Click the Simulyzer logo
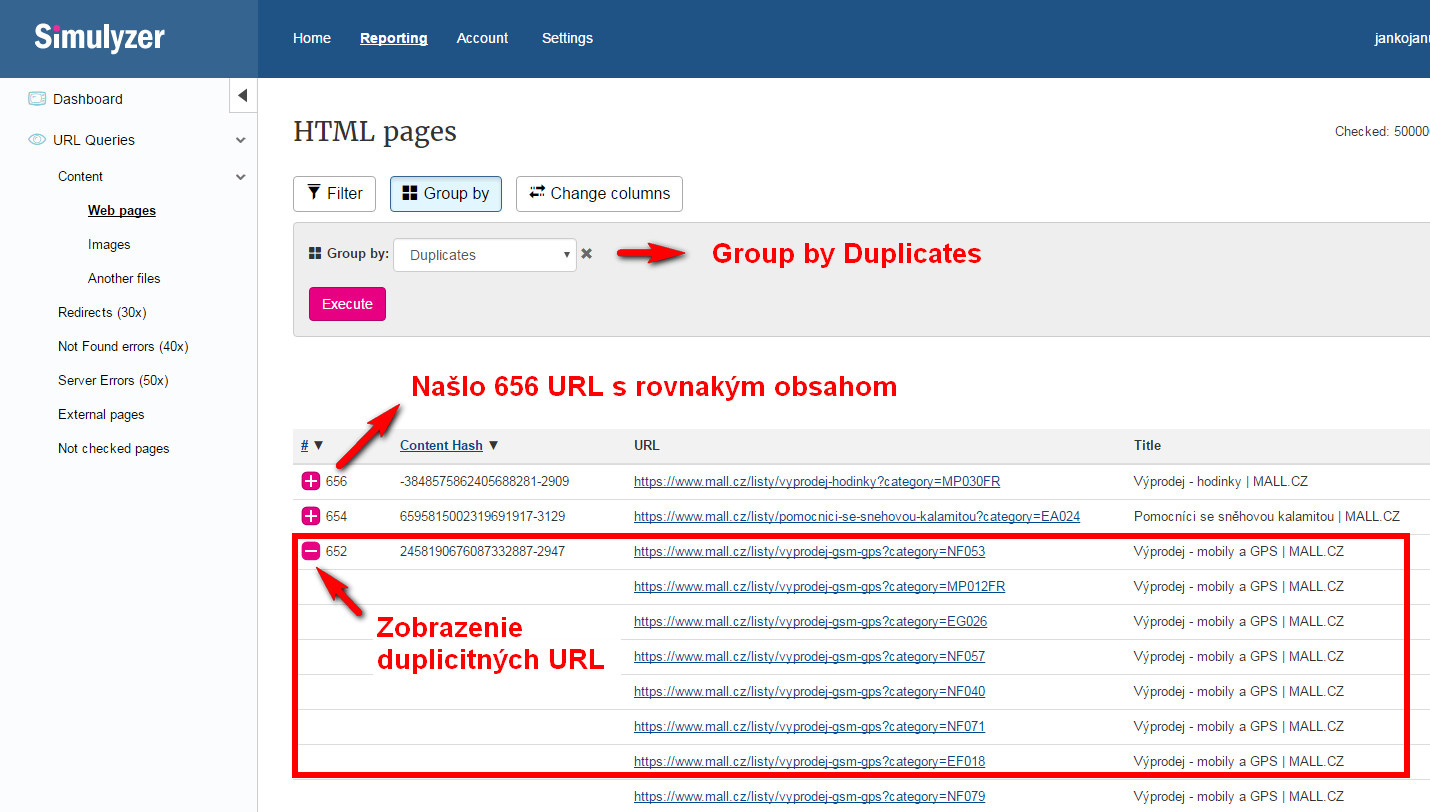This screenshot has width=1430, height=812. click(99, 38)
